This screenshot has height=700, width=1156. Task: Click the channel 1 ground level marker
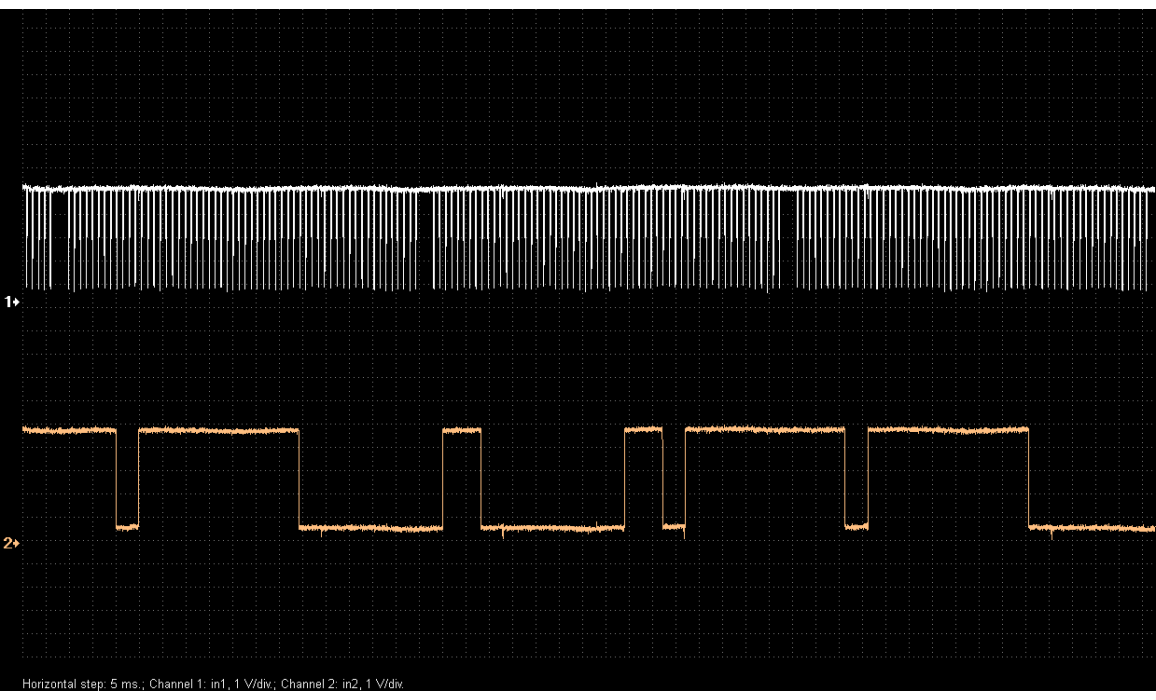pyautogui.click(x=12, y=300)
